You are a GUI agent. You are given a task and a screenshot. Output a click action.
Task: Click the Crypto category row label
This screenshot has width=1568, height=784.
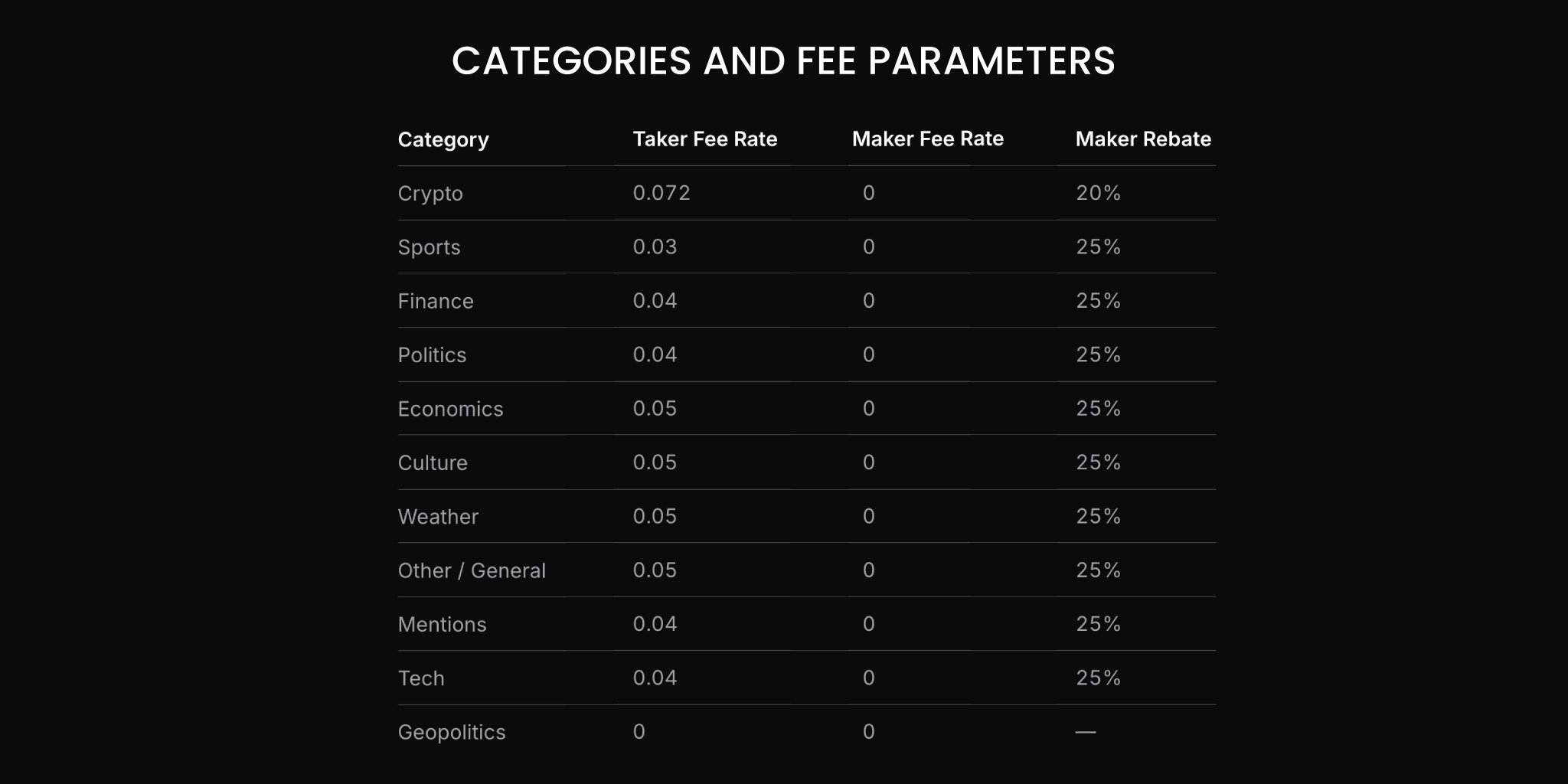coord(430,194)
